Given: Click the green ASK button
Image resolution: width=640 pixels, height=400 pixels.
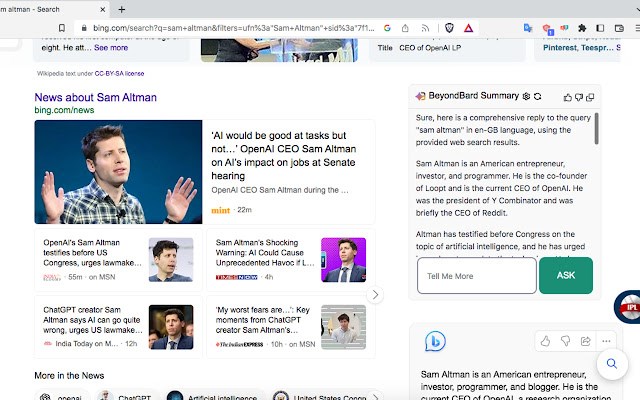Looking at the screenshot, I should point(566,276).
